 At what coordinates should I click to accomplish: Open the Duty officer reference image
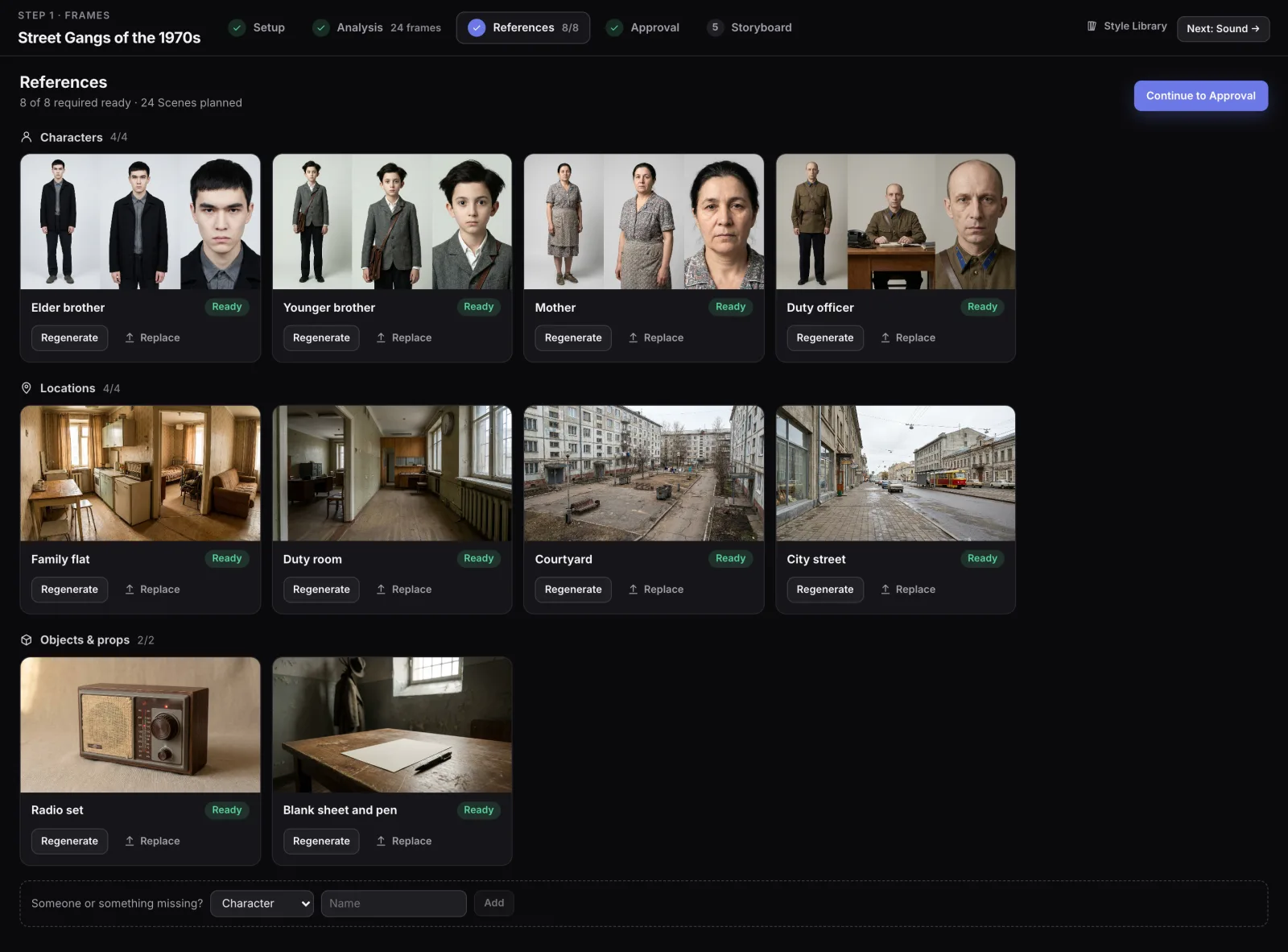(896, 221)
